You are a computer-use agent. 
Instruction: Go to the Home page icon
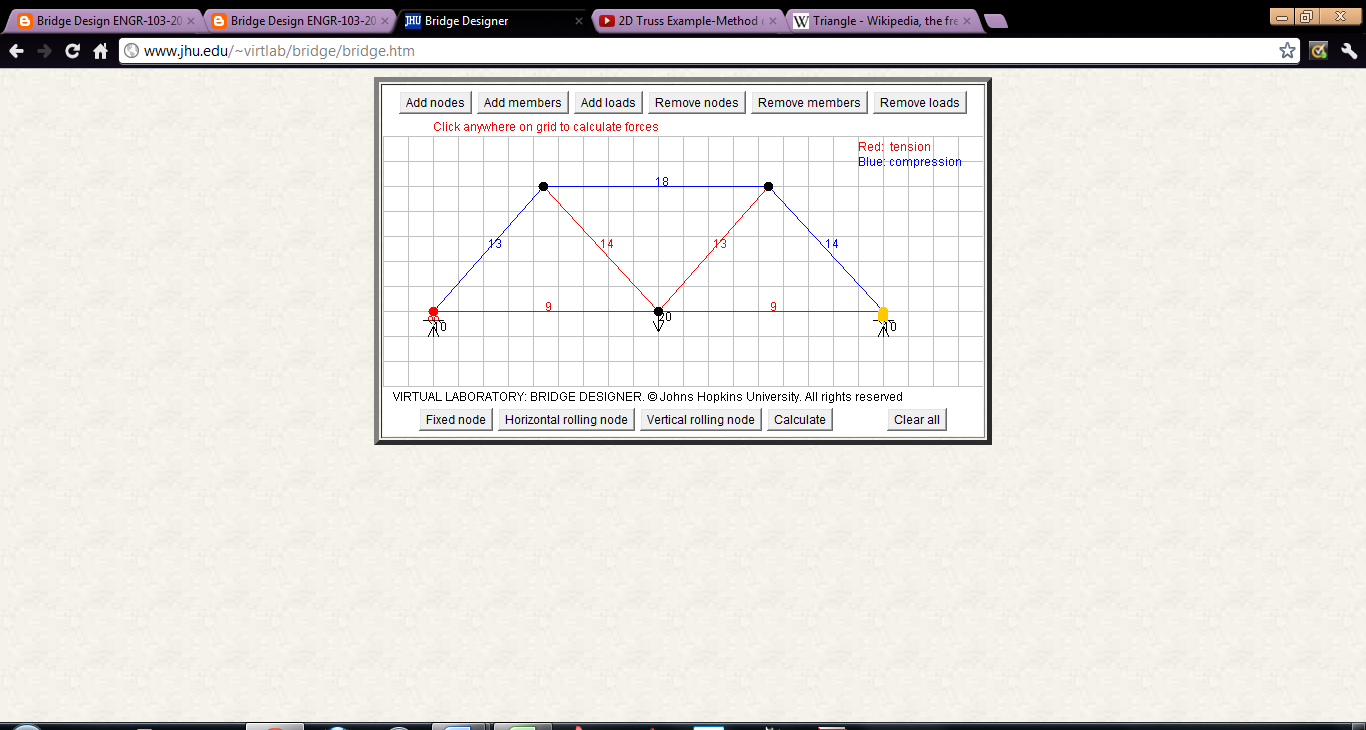click(x=100, y=51)
